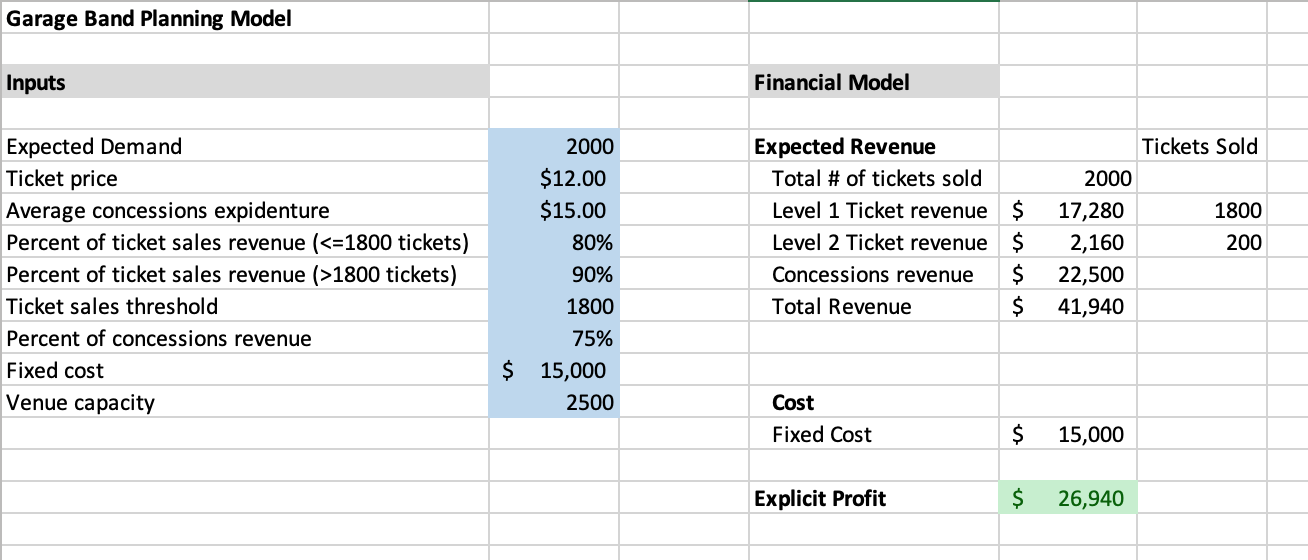Click 'Level 1 Ticket revenue' label
Viewport: 1308px width, 560px height.
click(873, 210)
